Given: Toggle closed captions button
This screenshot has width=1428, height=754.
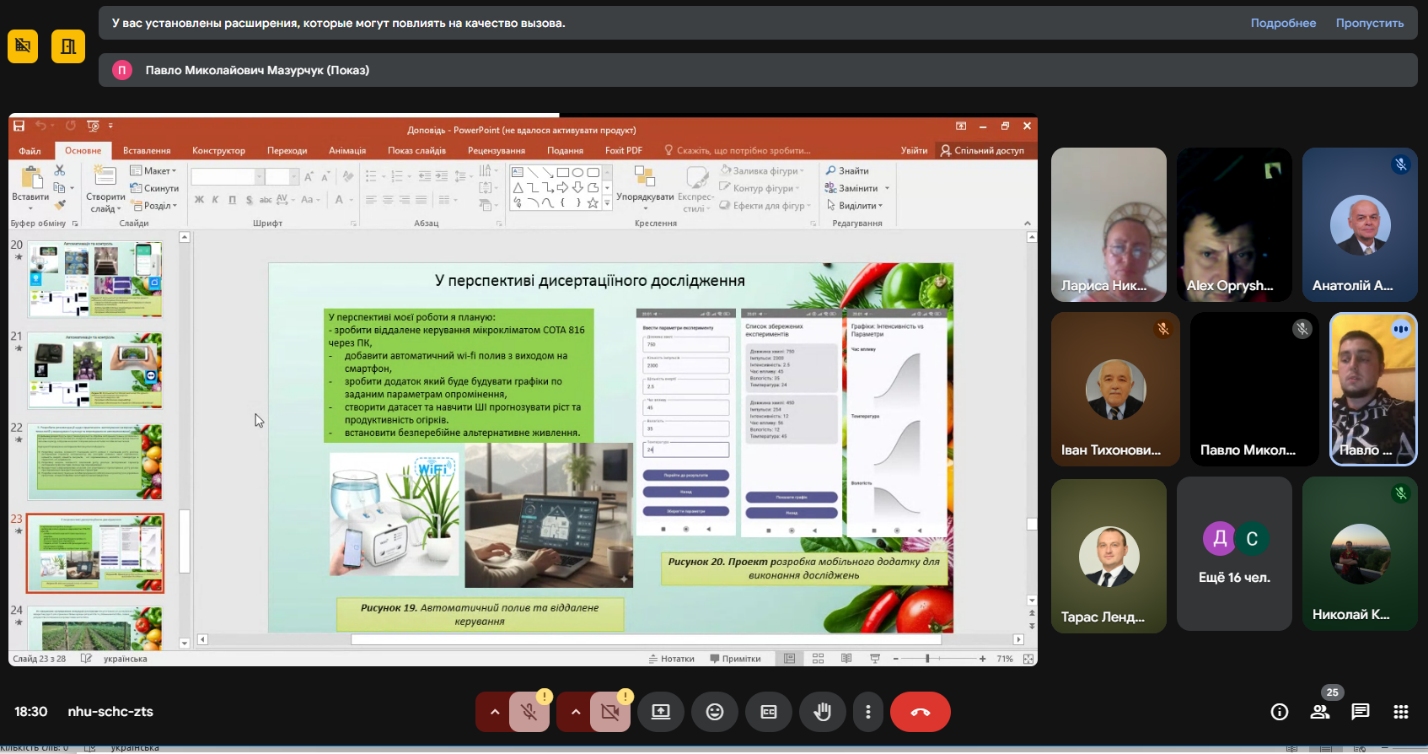Looking at the screenshot, I should [768, 712].
